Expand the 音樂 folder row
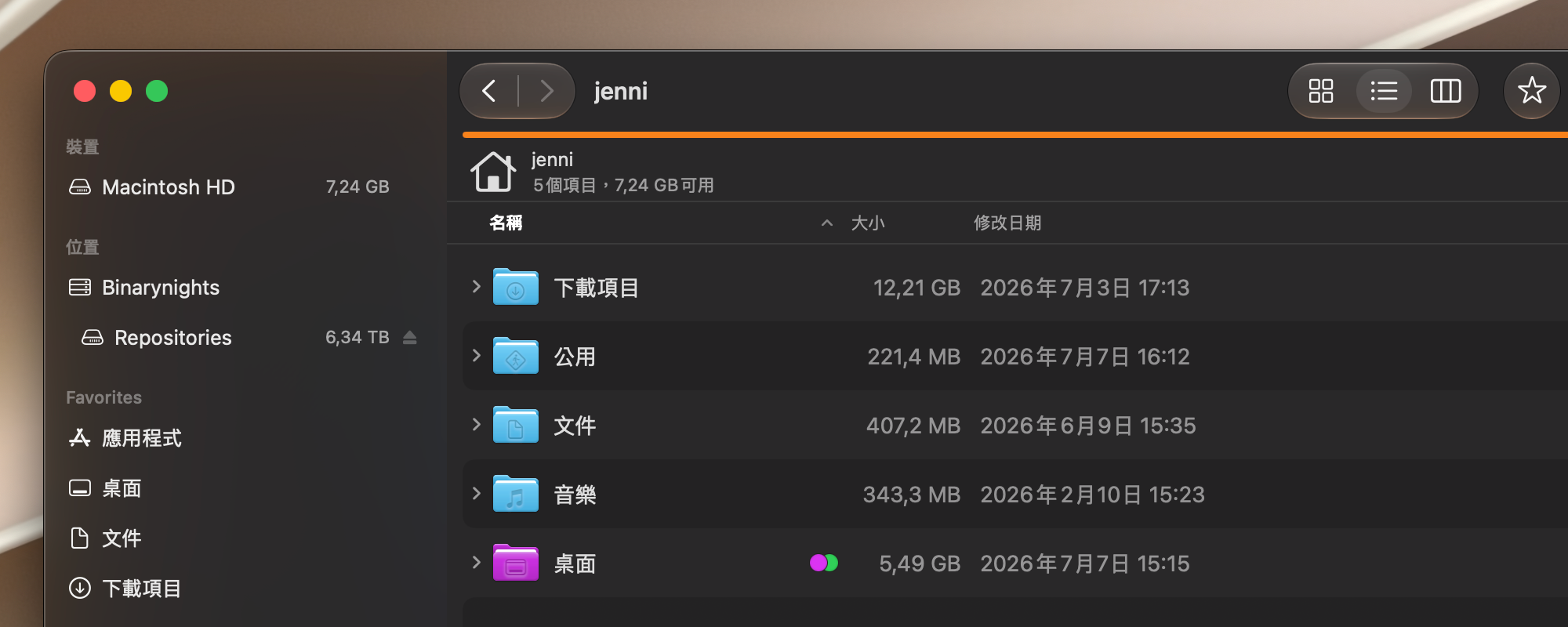 [x=476, y=494]
